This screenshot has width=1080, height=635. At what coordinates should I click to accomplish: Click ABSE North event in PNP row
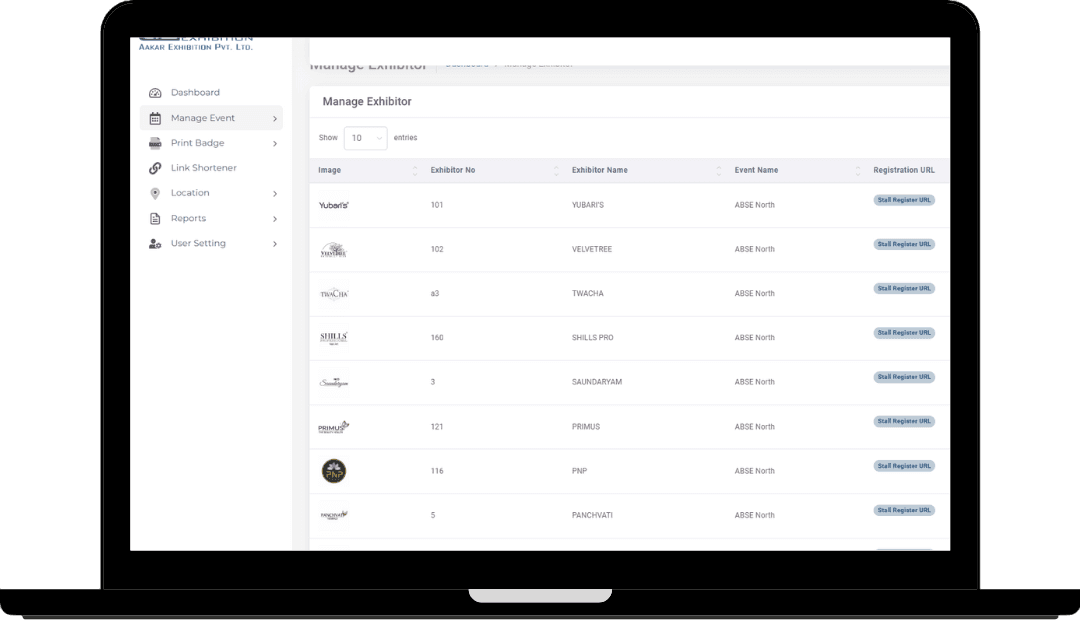point(754,471)
